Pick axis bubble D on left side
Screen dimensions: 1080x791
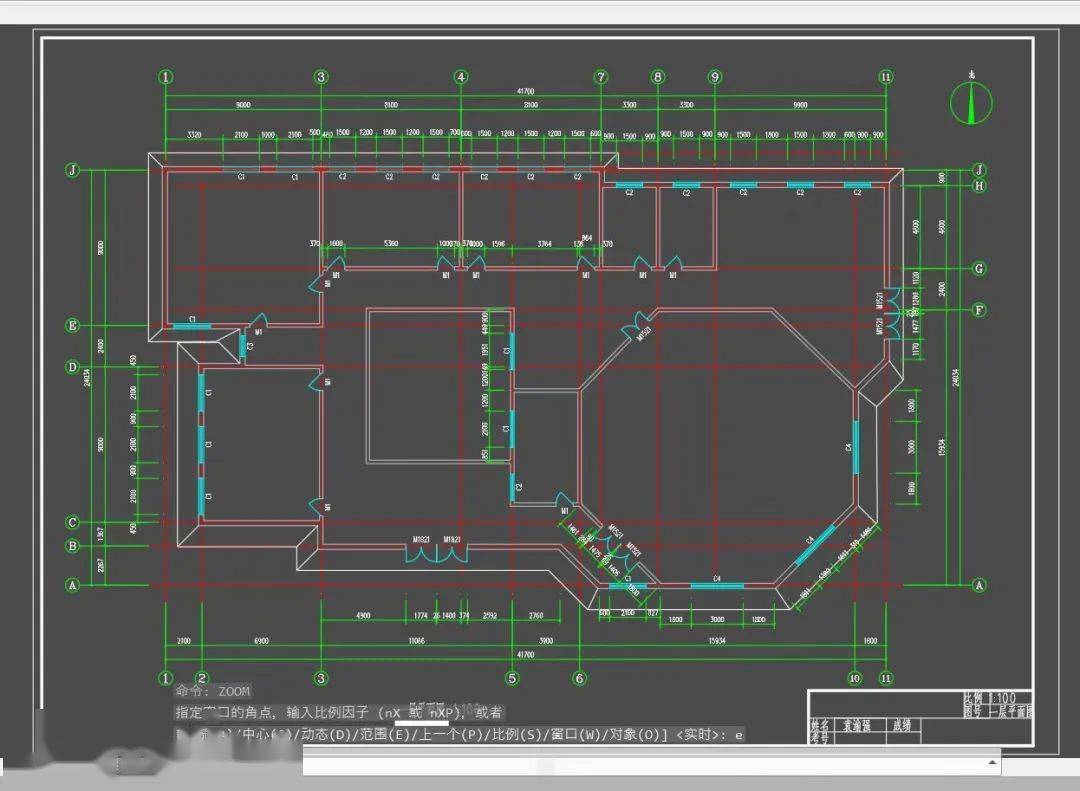(x=72, y=367)
